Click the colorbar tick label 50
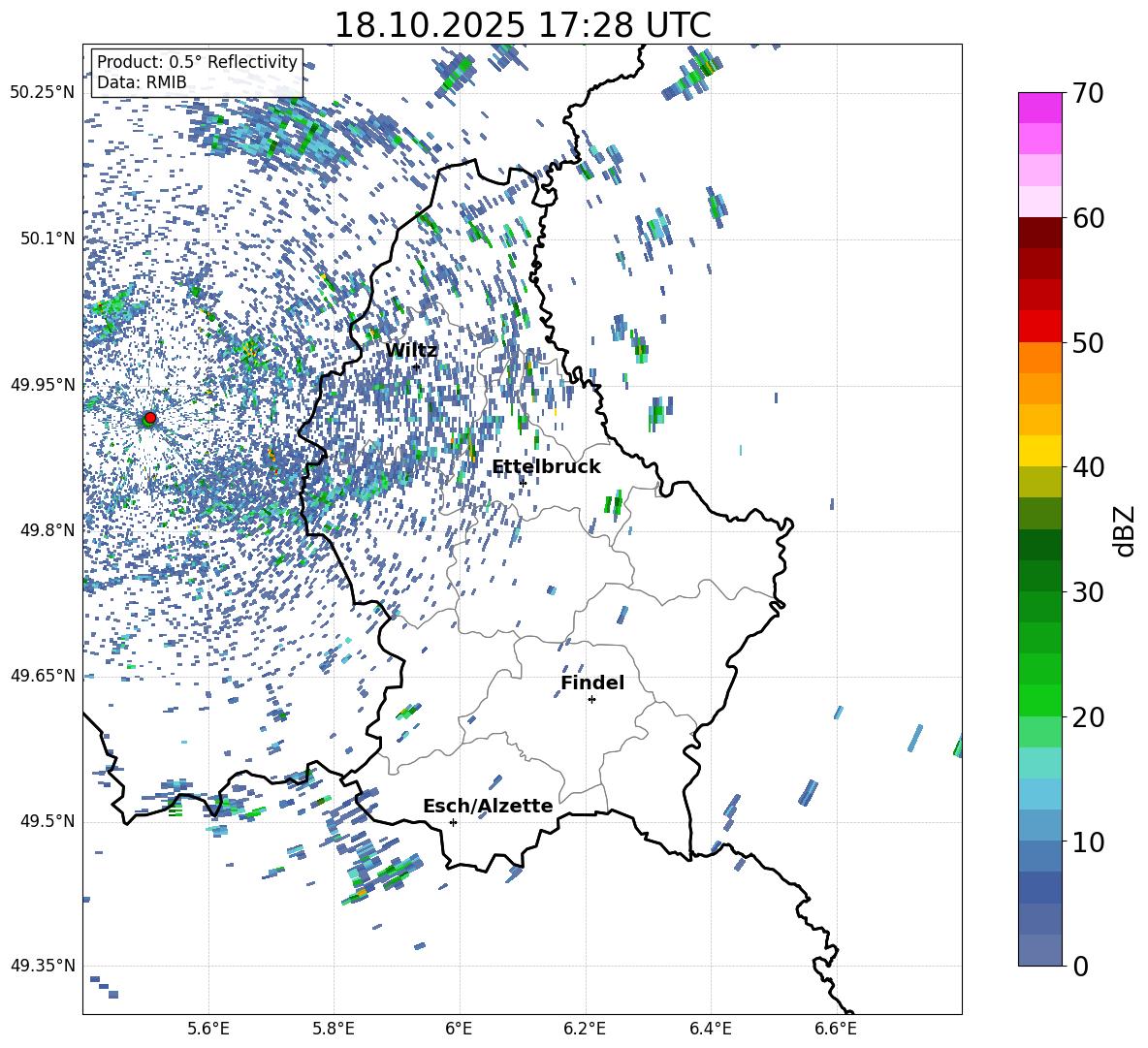The width and height of the screenshot is (1148, 1048). pyautogui.click(x=1088, y=342)
